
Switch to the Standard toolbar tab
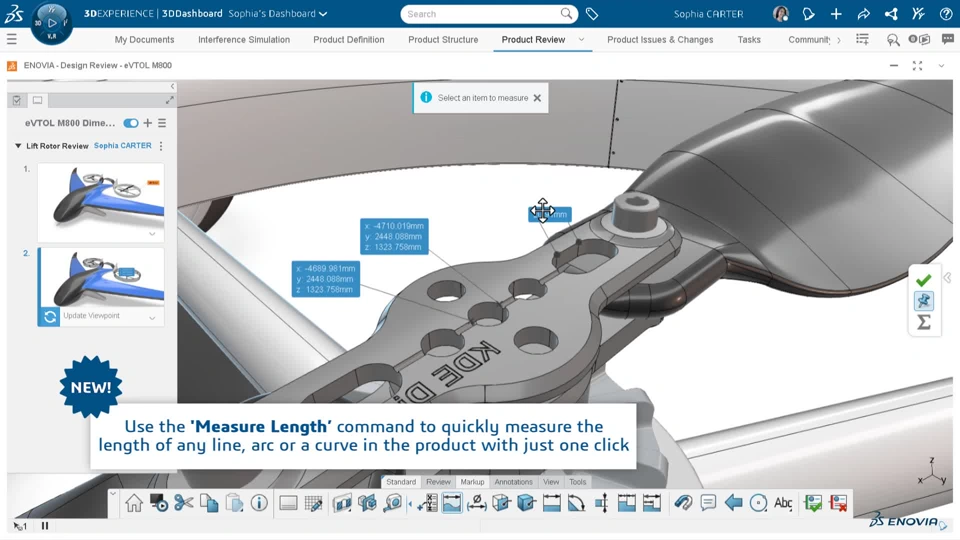(401, 482)
